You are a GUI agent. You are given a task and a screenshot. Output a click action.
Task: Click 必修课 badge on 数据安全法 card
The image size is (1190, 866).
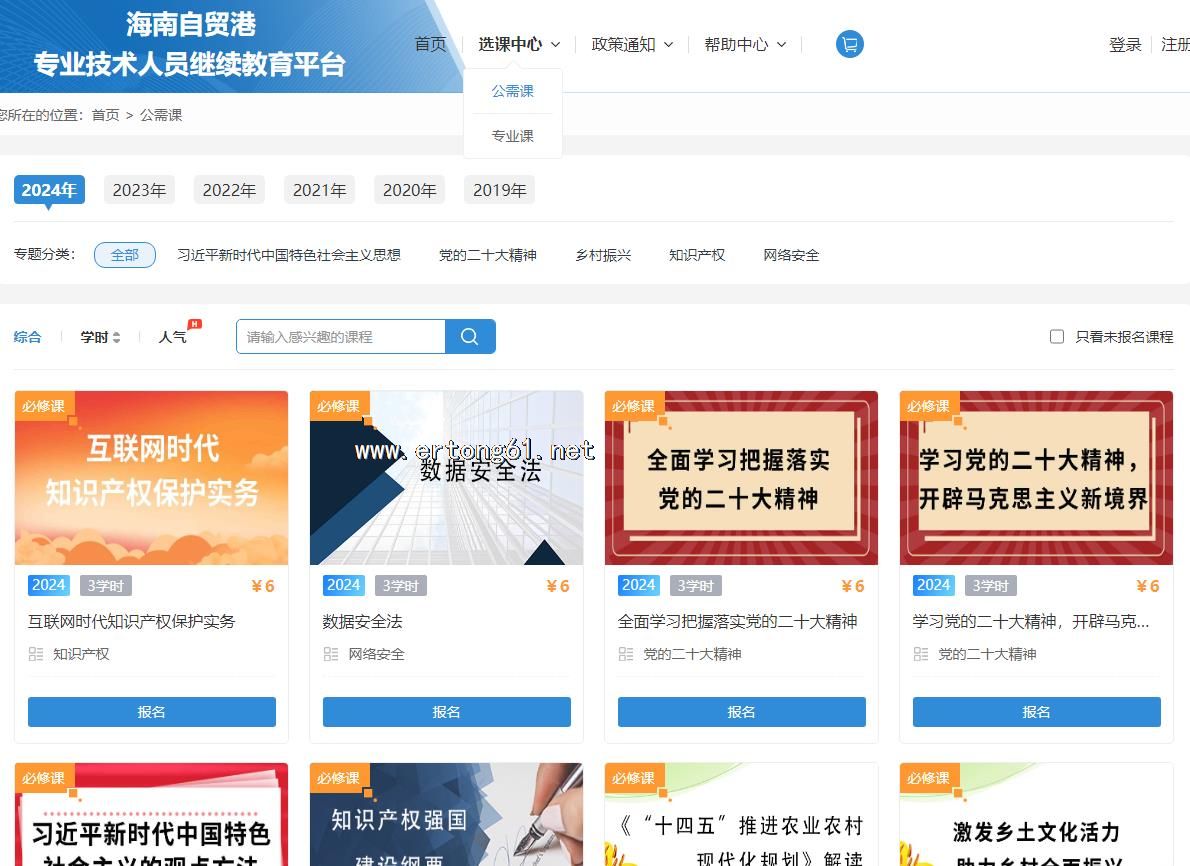(338, 406)
